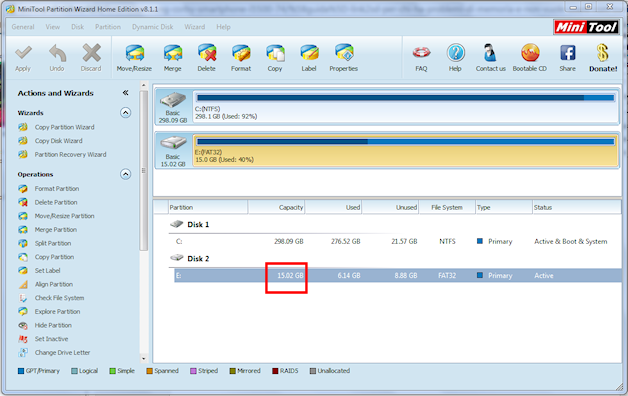
Task: Click the GPT/Primary legend swatch
Action: pyautogui.click(x=21, y=371)
